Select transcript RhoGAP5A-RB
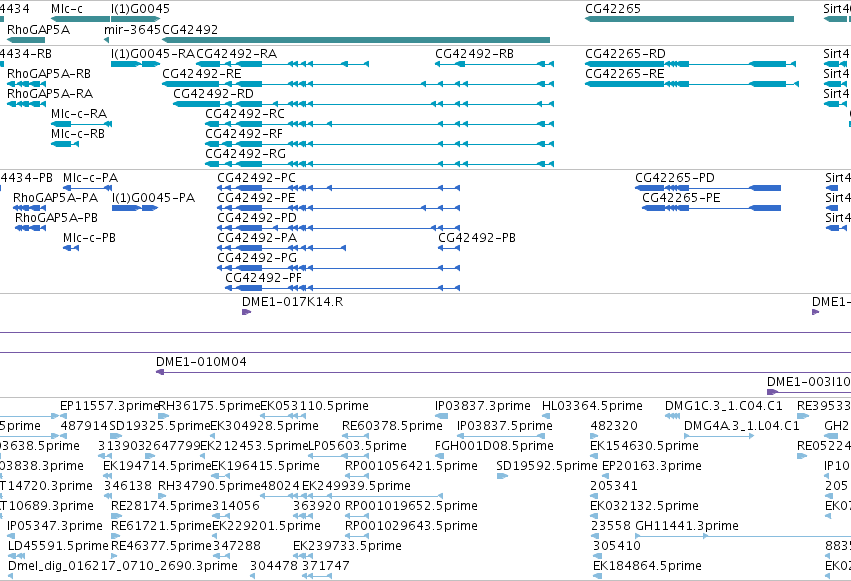851x581 pixels. [26, 84]
